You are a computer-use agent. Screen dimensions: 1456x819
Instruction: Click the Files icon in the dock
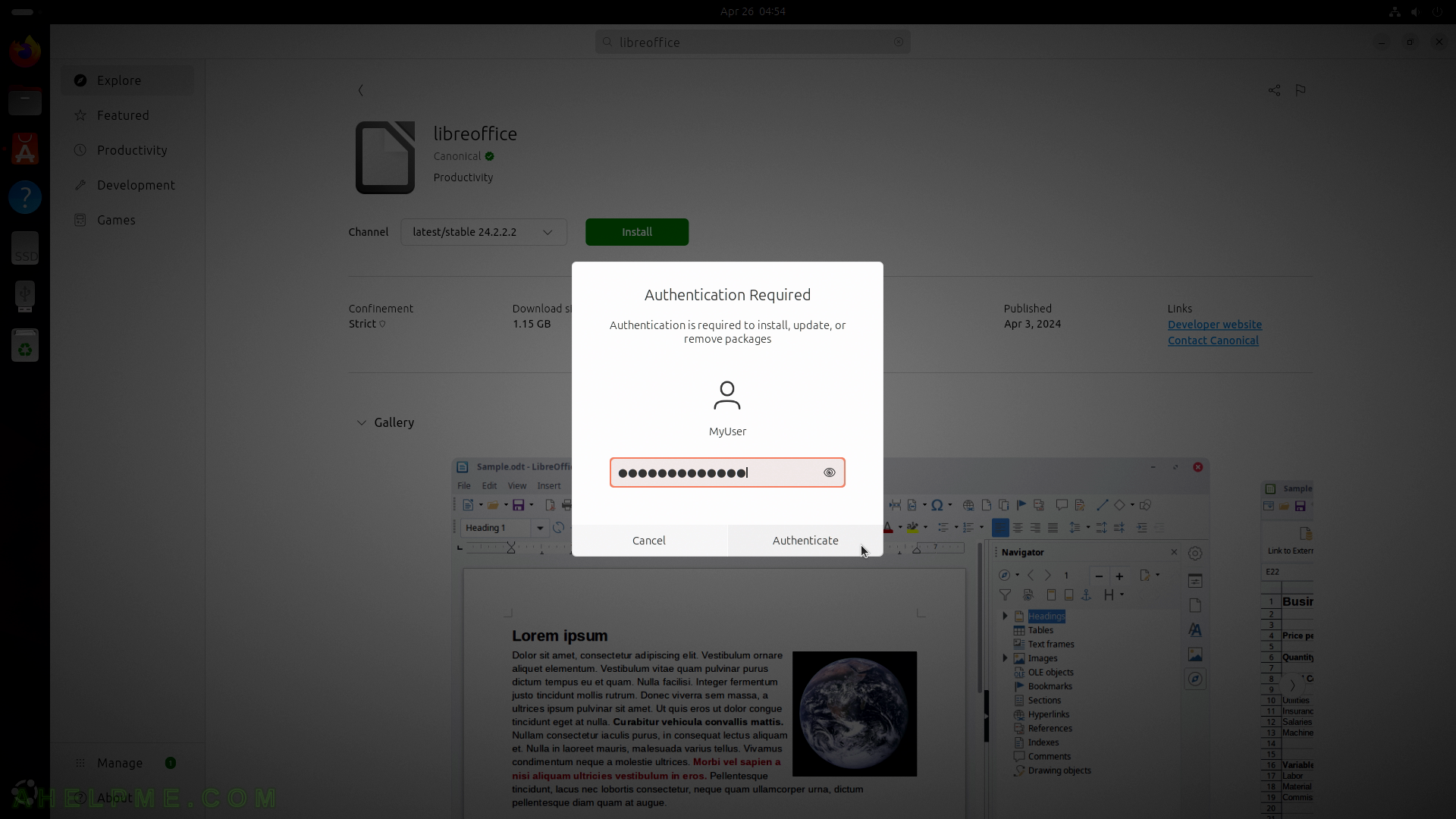pos(25,100)
